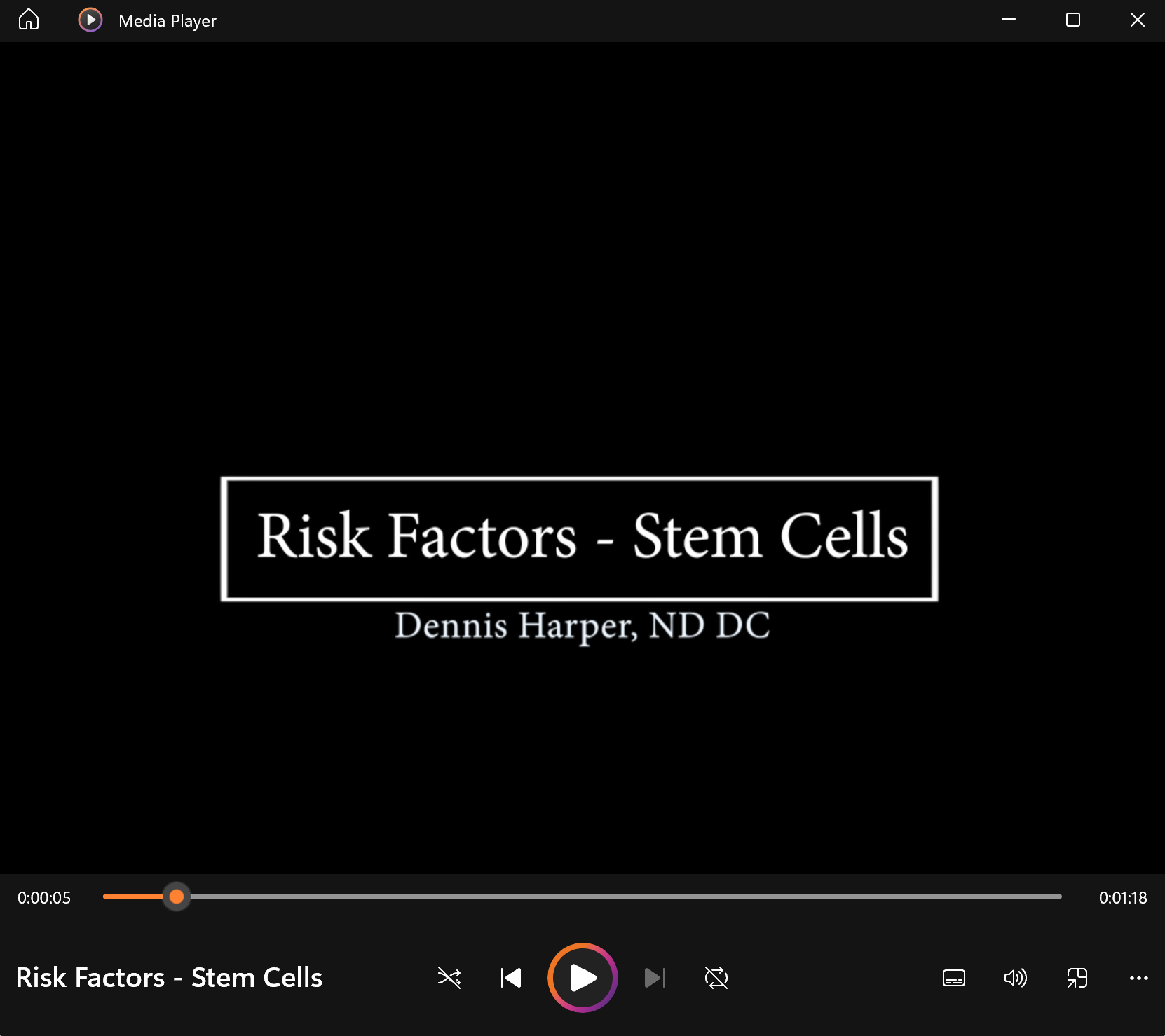Skip to the next track
This screenshot has width=1165, height=1036.
coord(653,978)
